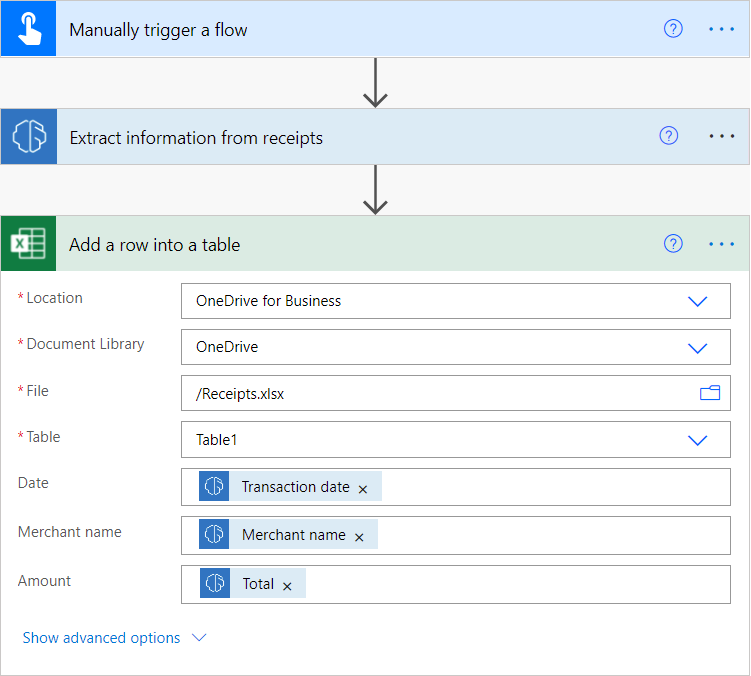Expand the Location dropdown
Image resolution: width=751 pixels, height=676 pixels.
tap(697, 301)
